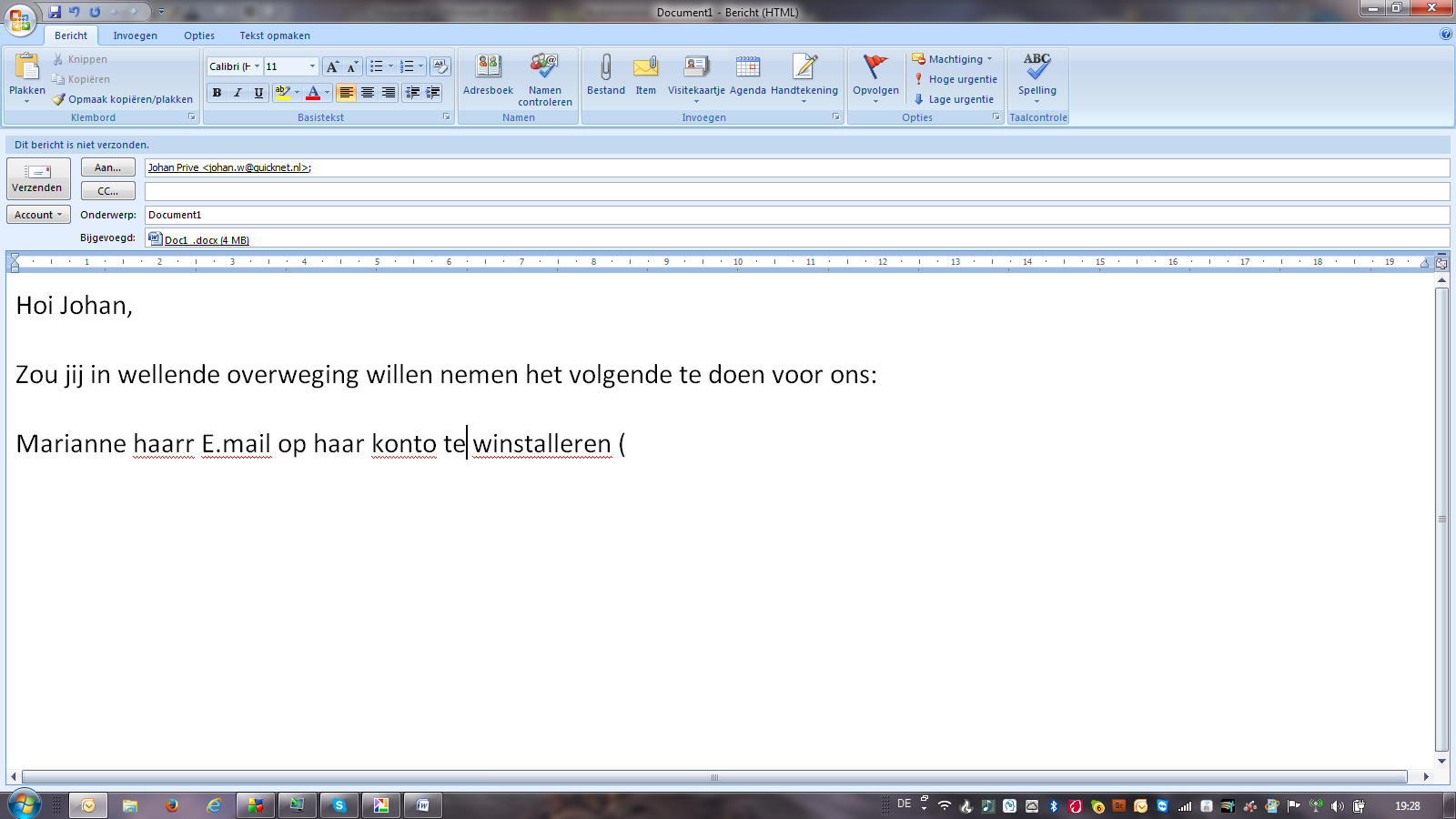Open the Adresboek address book
Screen dimensions: 1456x819
pyautogui.click(x=488, y=75)
